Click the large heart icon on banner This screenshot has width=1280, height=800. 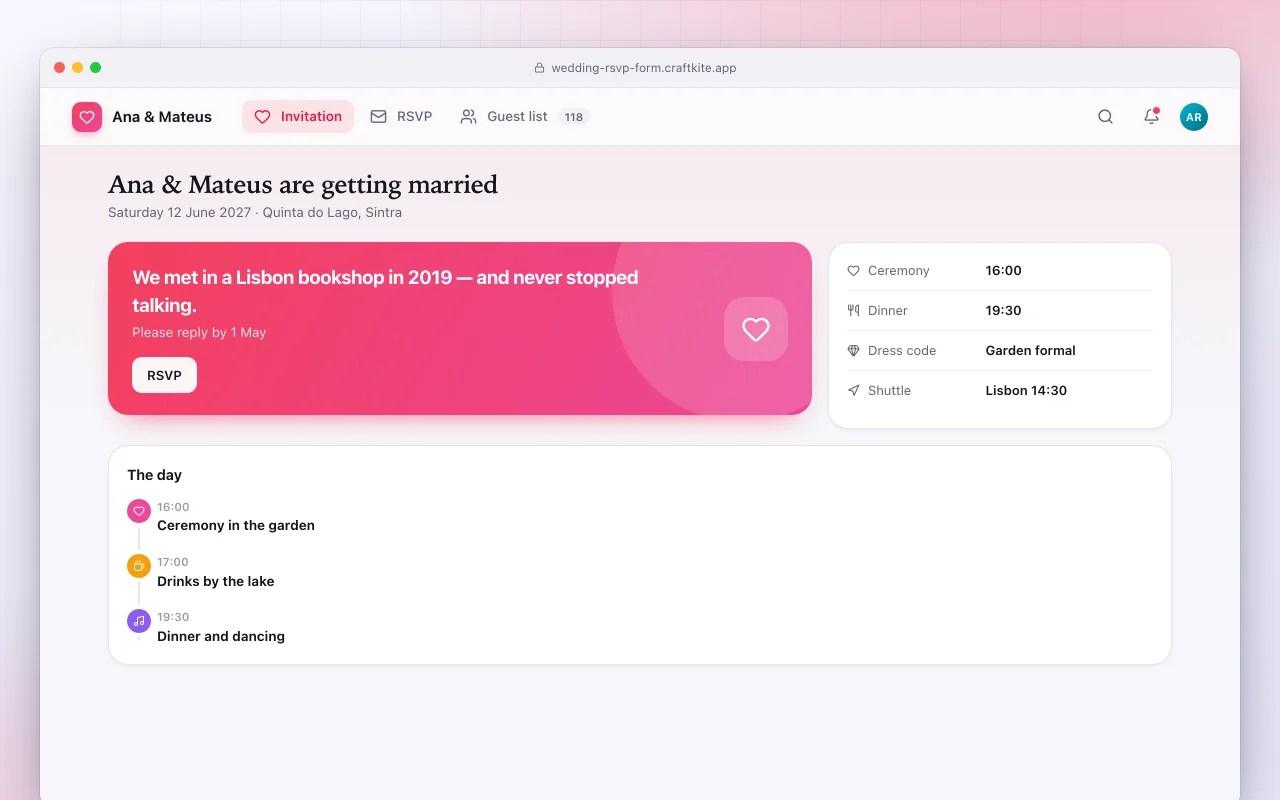756,328
